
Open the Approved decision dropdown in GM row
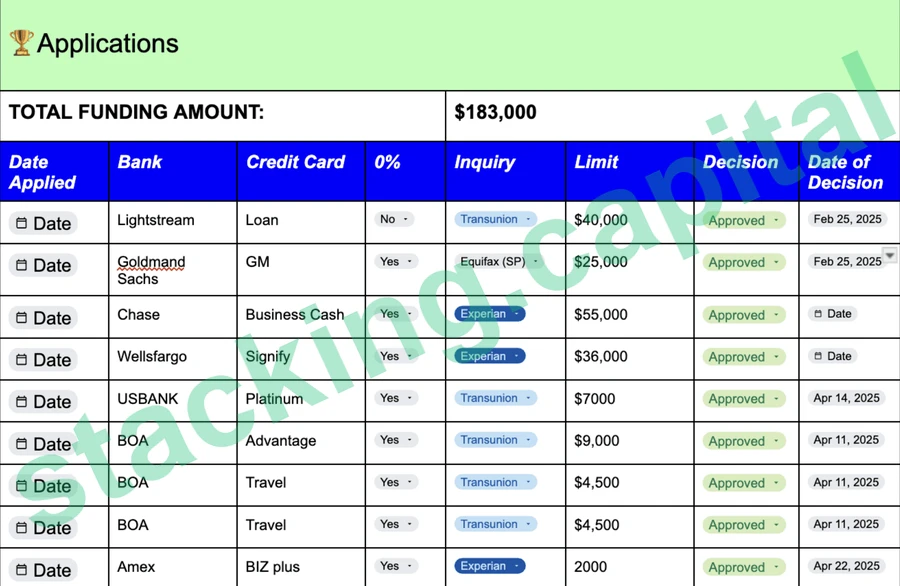coord(744,262)
